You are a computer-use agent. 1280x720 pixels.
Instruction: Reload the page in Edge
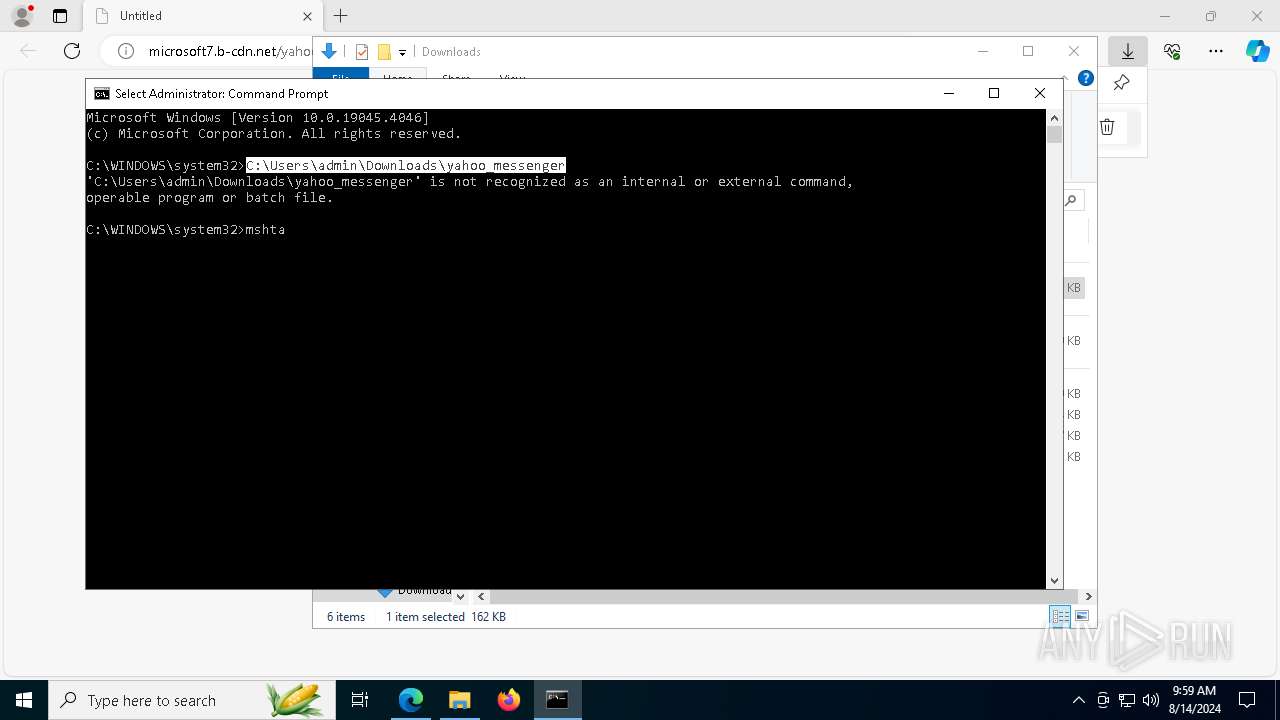pos(72,51)
